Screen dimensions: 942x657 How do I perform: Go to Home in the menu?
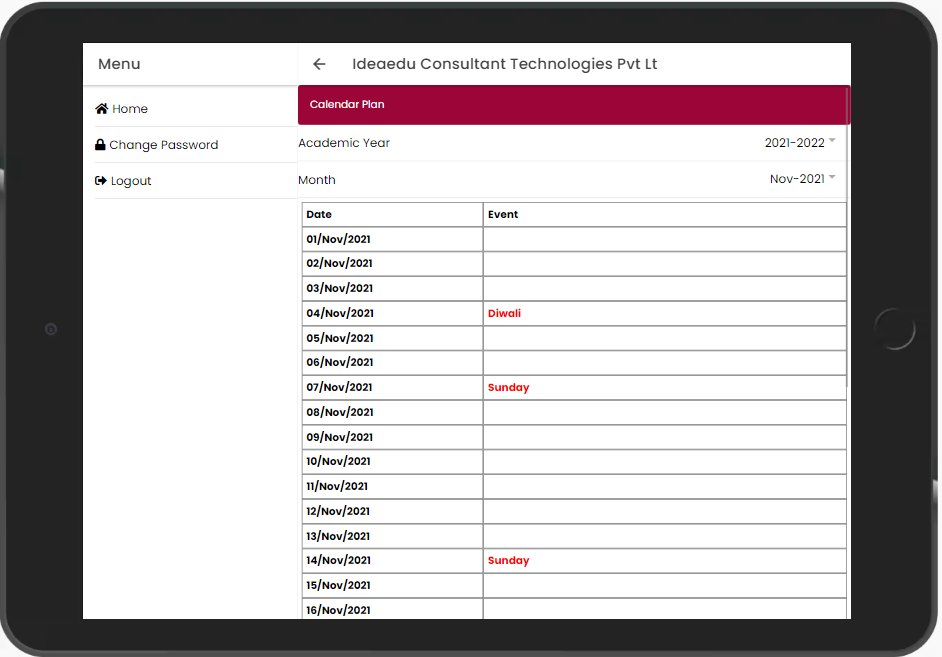(129, 109)
